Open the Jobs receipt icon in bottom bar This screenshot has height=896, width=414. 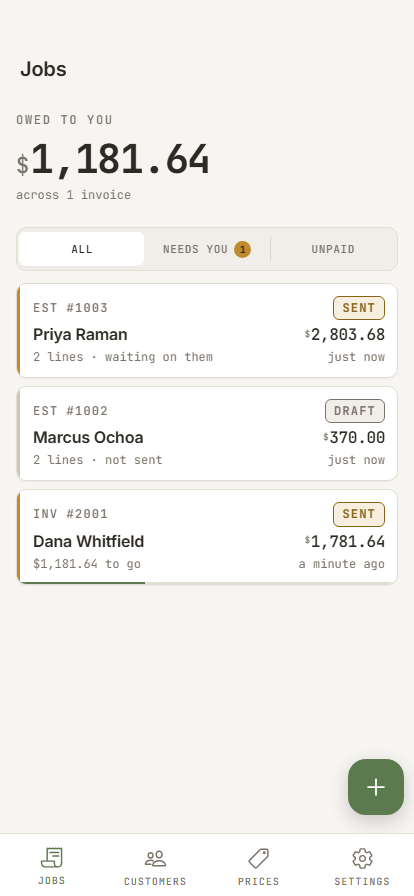pos(51,858)
